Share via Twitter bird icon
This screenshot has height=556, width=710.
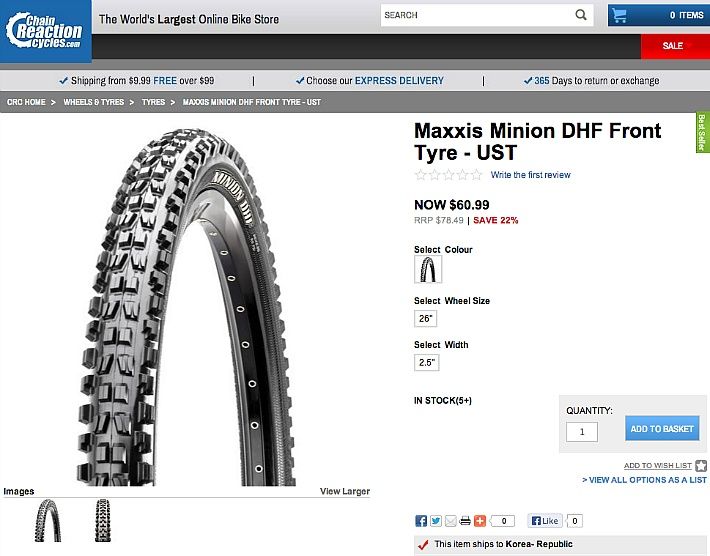[x=436, y=521]
